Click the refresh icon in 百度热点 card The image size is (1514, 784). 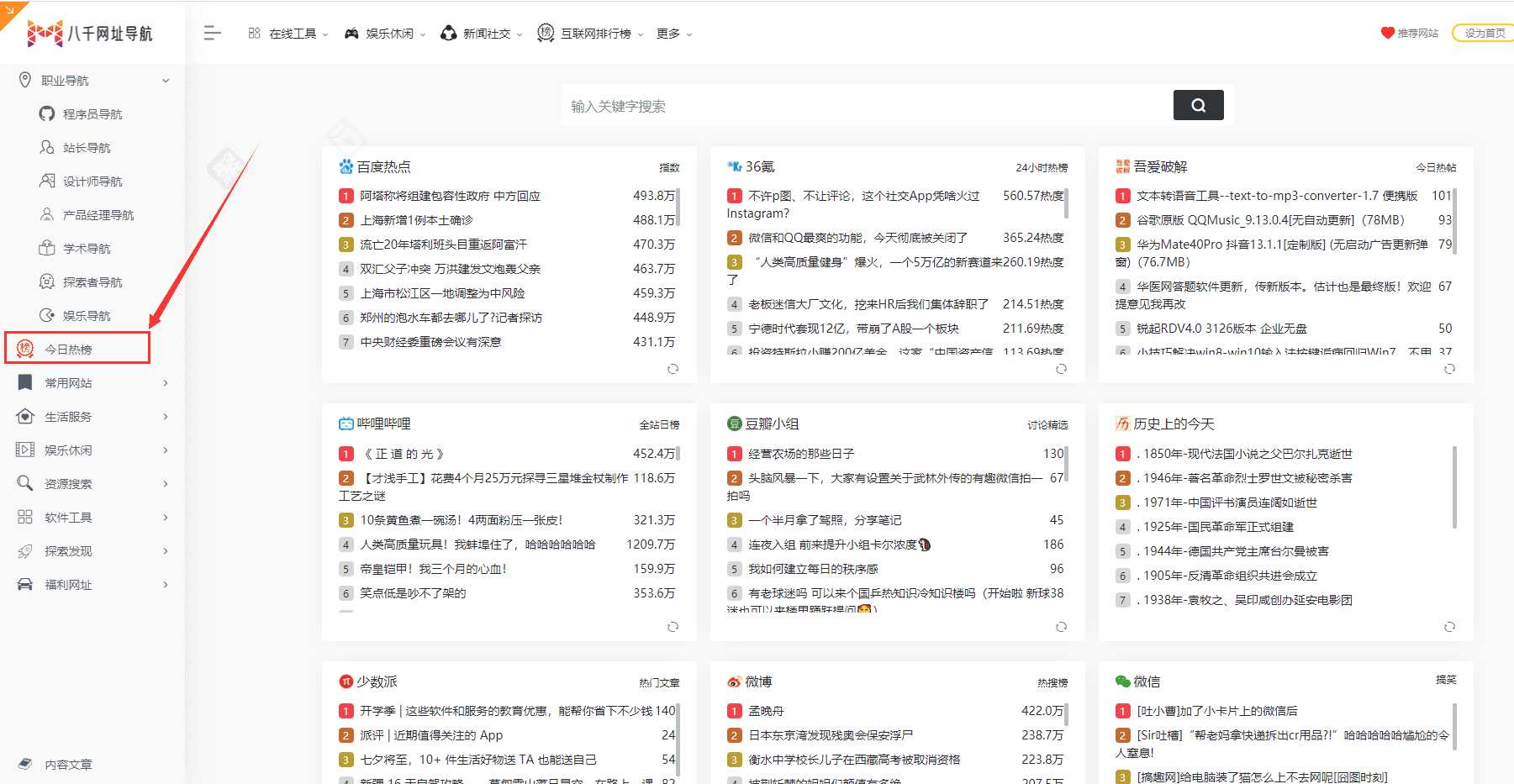[673, 369]
